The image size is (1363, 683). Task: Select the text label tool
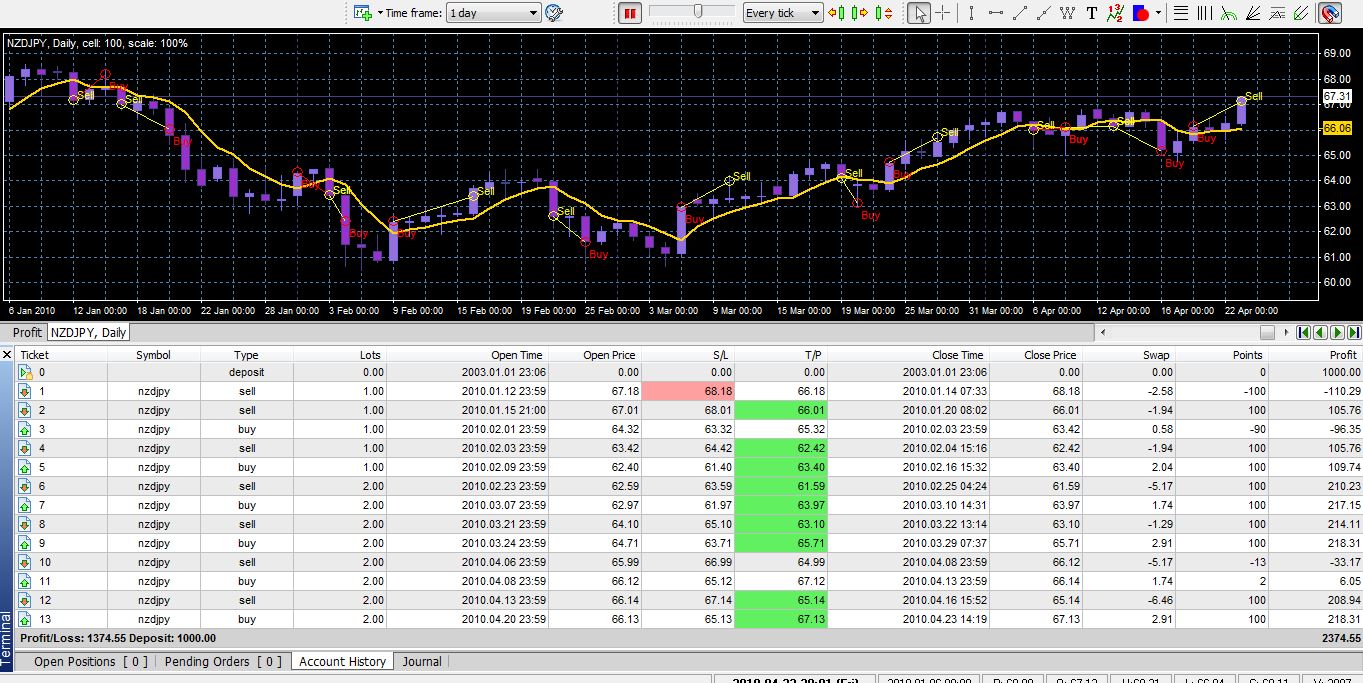[1091, 13]
